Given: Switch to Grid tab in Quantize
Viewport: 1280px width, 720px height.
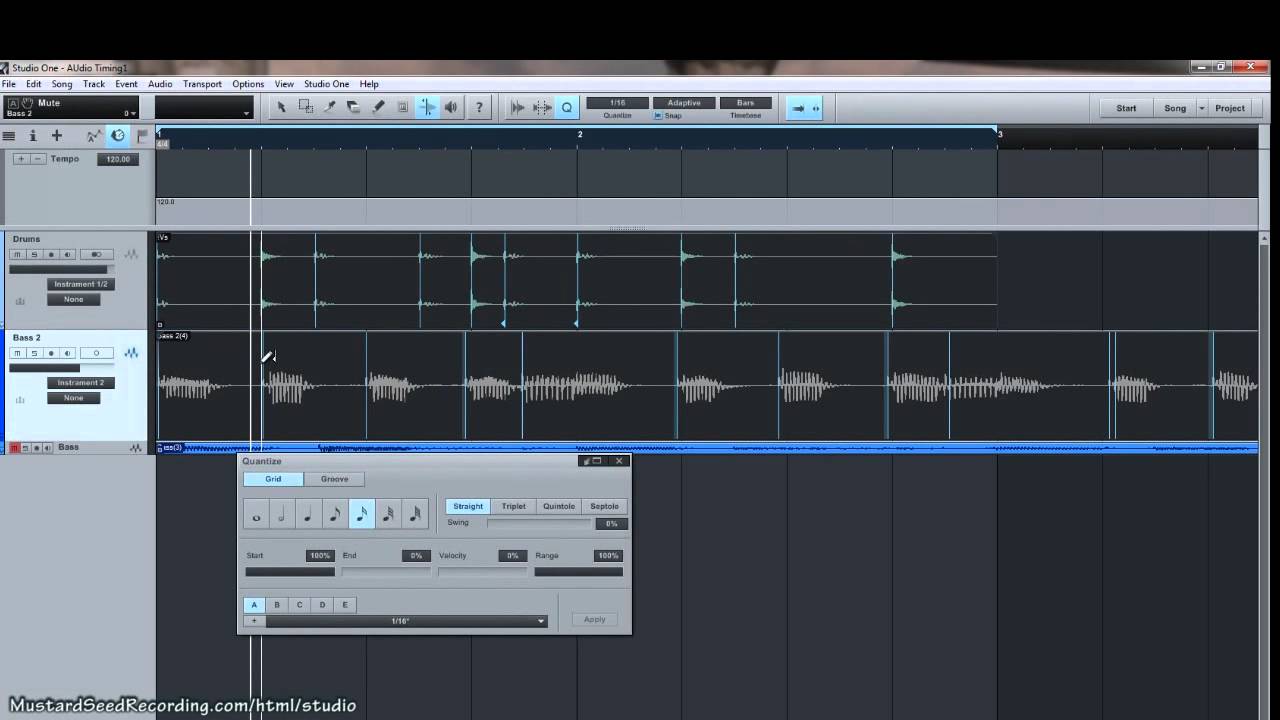Looking at the screenshot, I should (273, 479).
